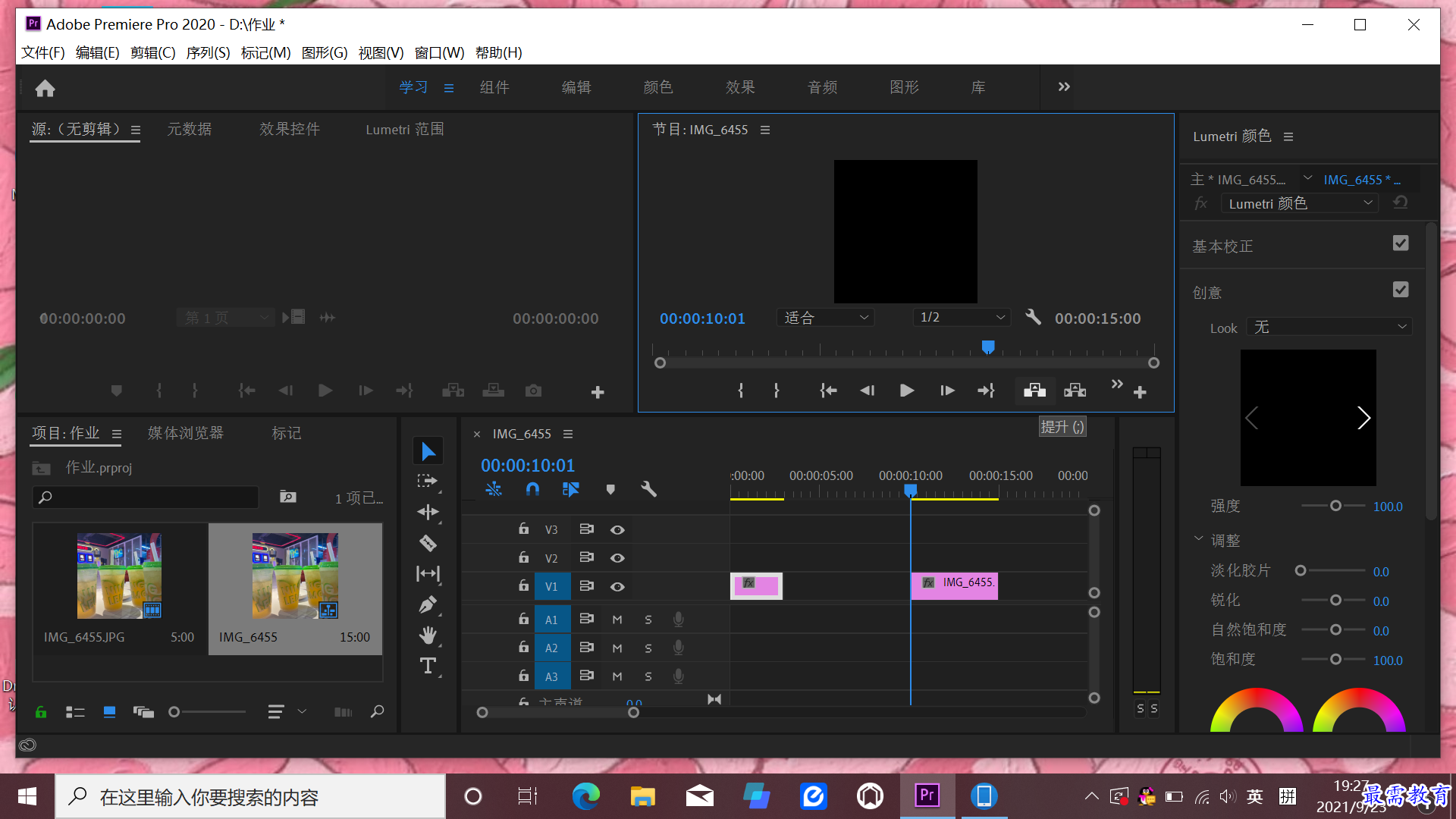Image resolution: width=1456 pixels, height=819 pixels.
Task: Step forward one frame in Program monitor
Action: coord(947,391)
